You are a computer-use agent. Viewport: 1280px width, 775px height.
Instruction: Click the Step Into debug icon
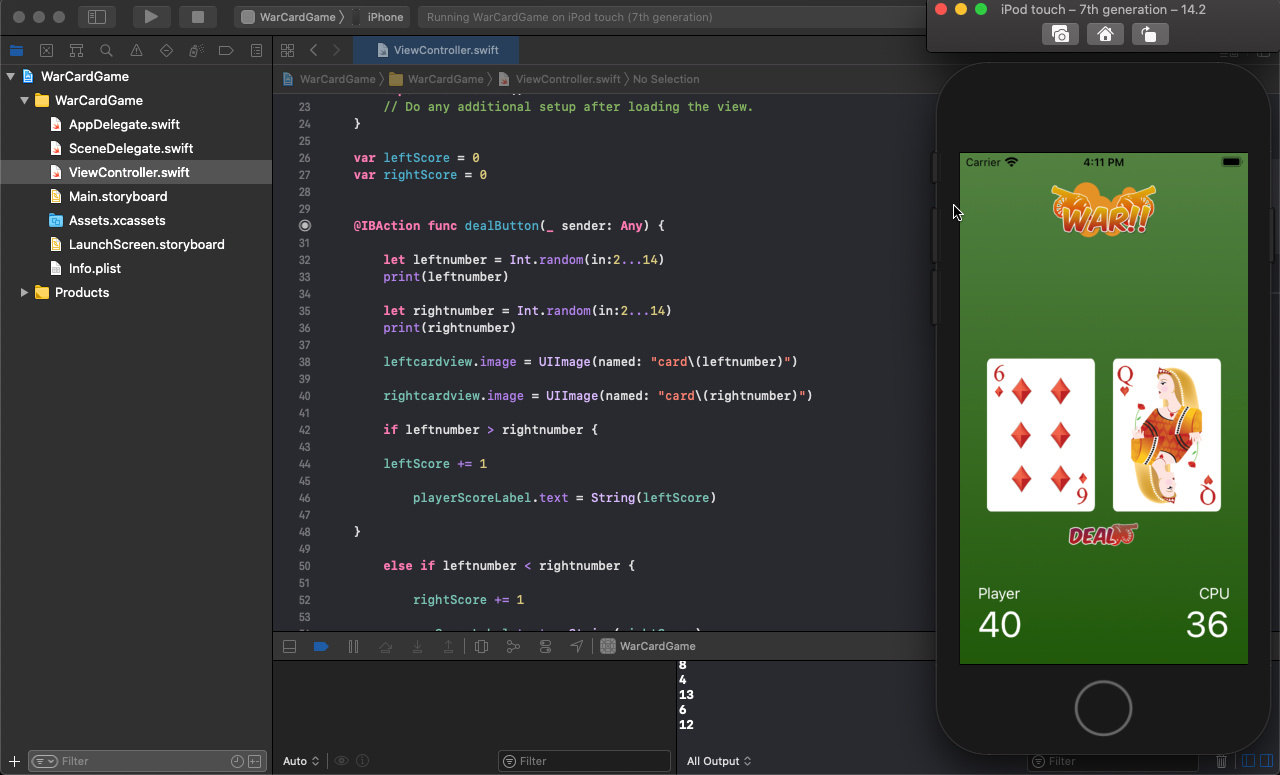click(417, 646)
